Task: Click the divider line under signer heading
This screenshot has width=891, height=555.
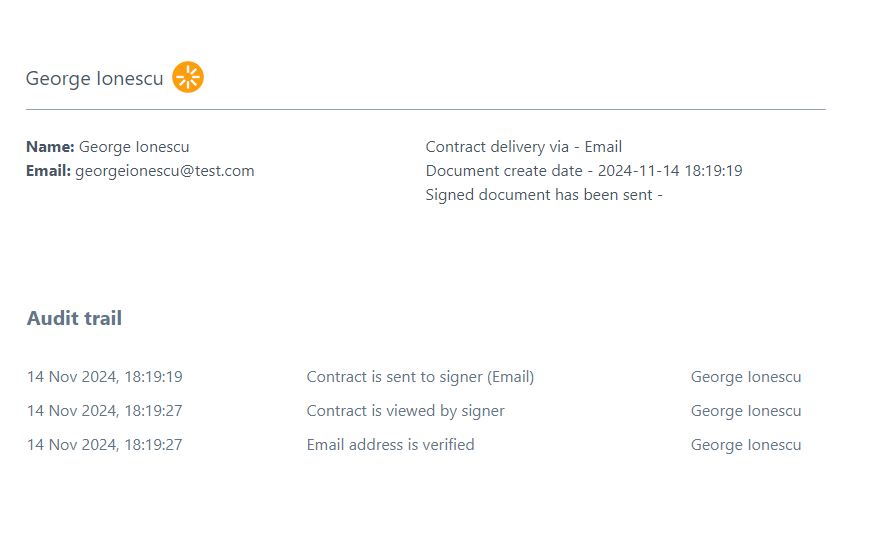Action: pos(426,109)
